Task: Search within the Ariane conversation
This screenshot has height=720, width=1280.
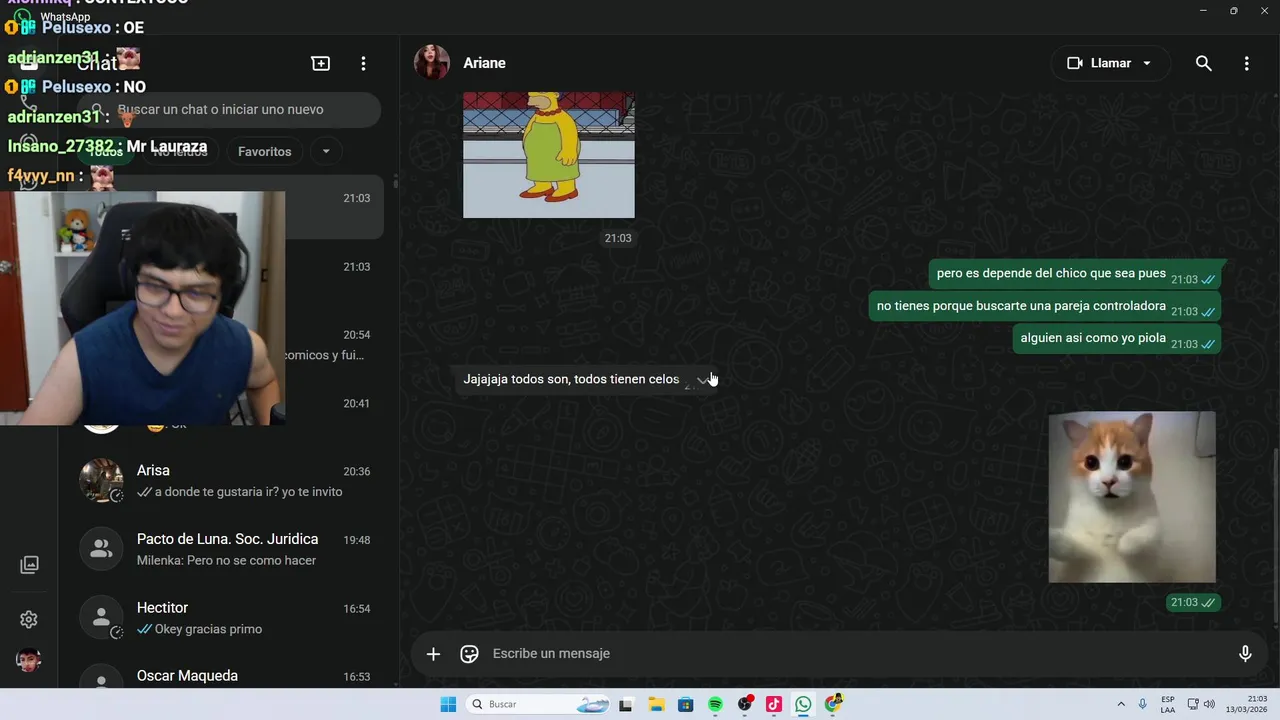Action: (x=1204, y=63)
